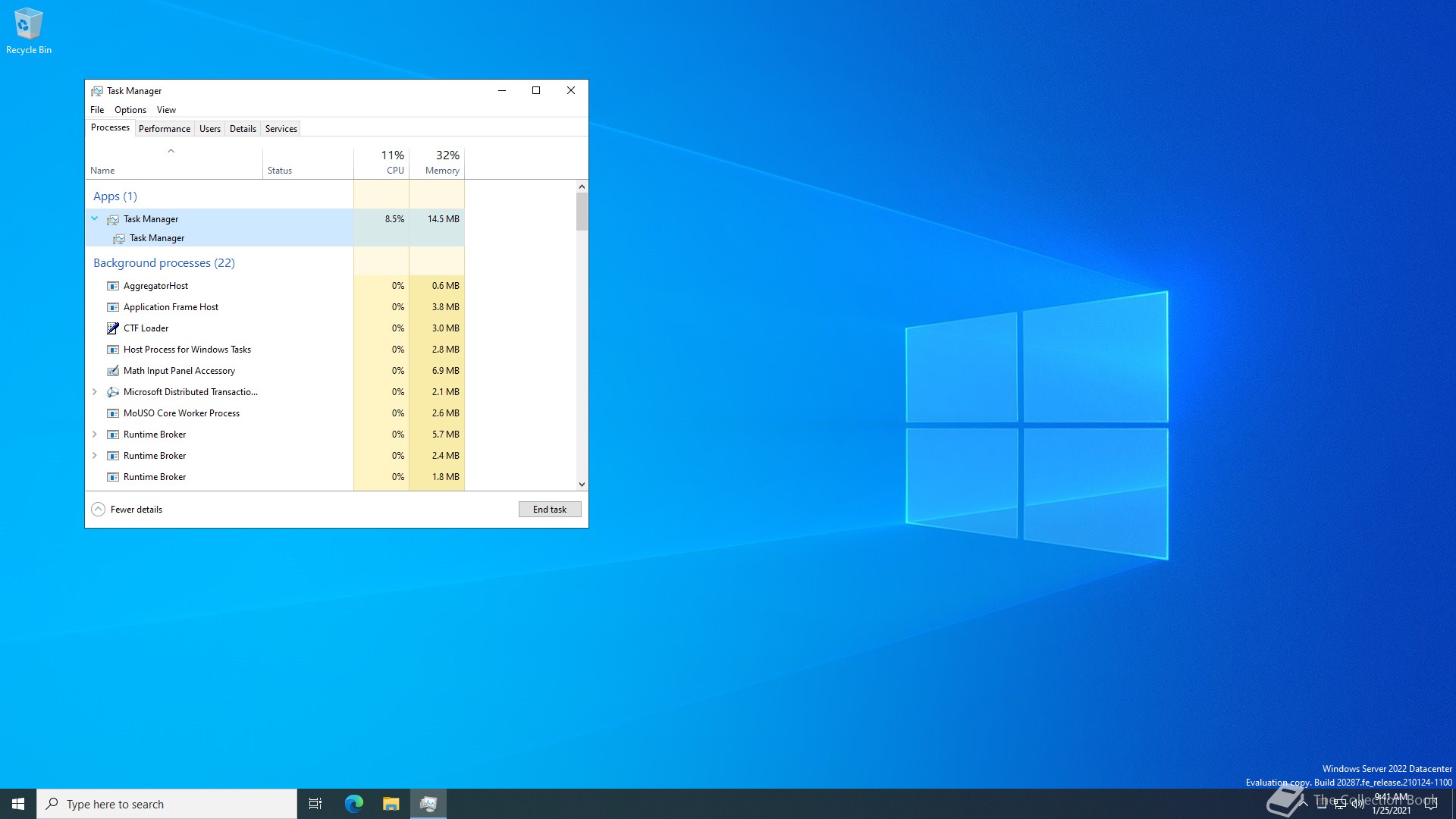1456x819 pixels.
Task: Click the taskbar clock and date
Action: 1392,804
